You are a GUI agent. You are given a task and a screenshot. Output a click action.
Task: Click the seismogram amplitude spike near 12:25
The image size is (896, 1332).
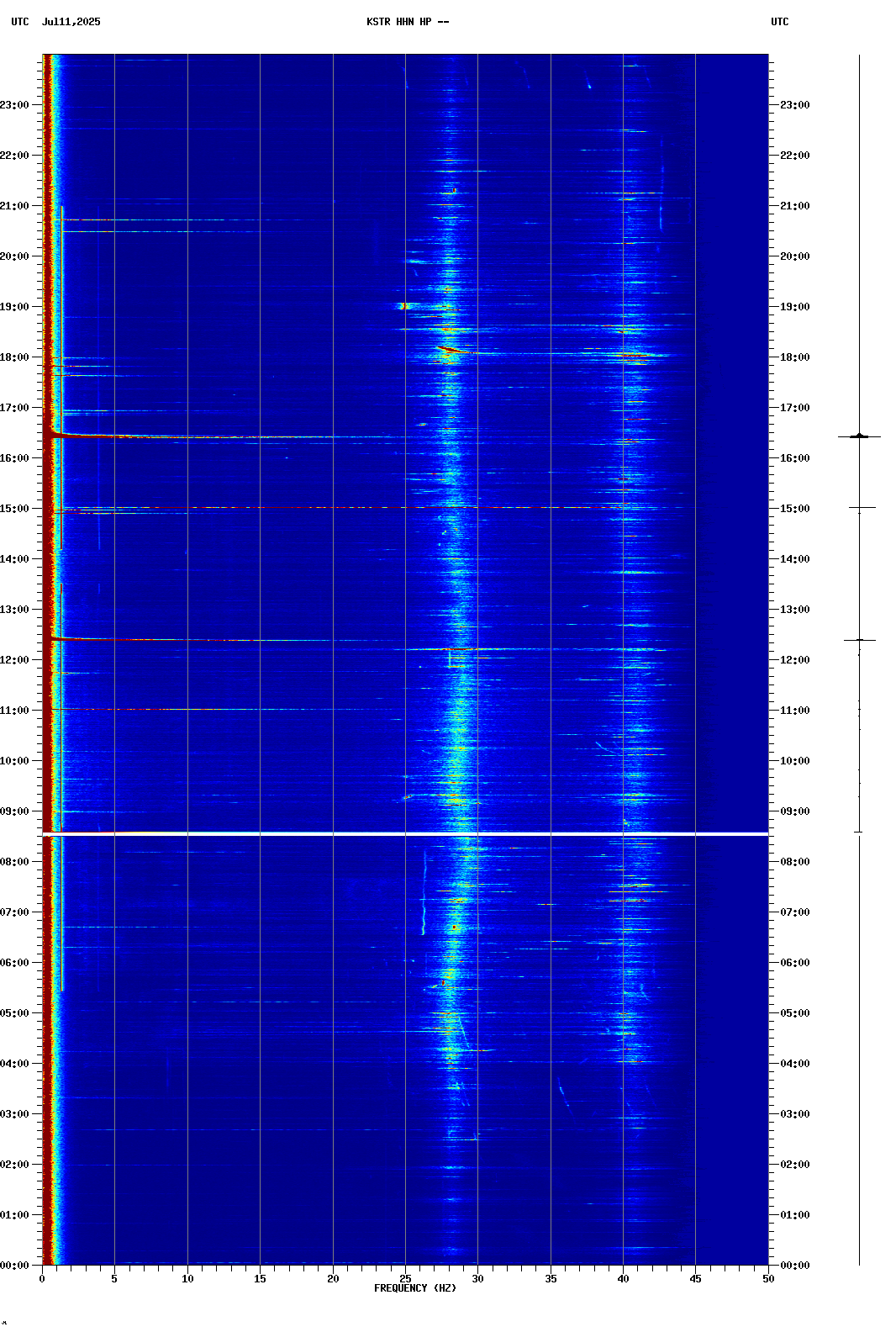[x=859, y=640]
